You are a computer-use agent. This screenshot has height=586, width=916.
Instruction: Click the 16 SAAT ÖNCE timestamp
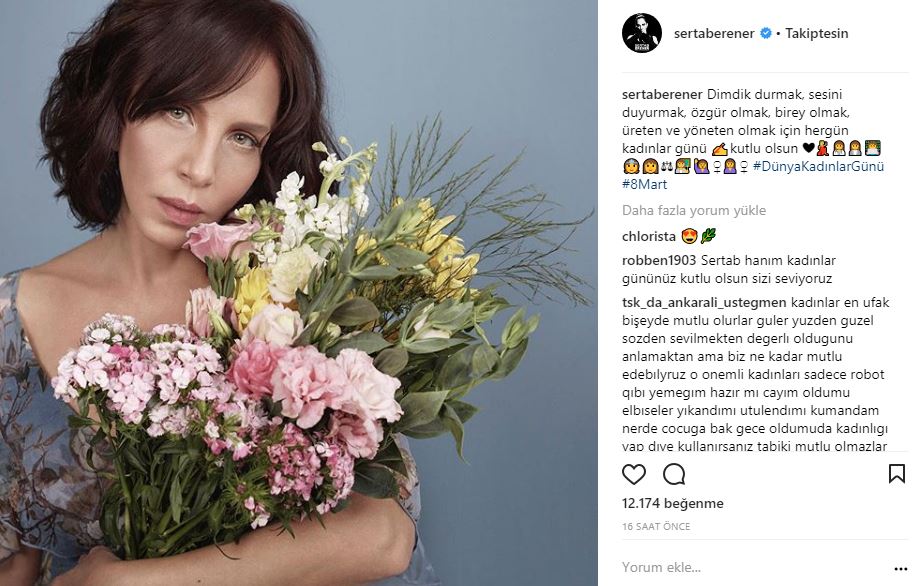(655, 526)
